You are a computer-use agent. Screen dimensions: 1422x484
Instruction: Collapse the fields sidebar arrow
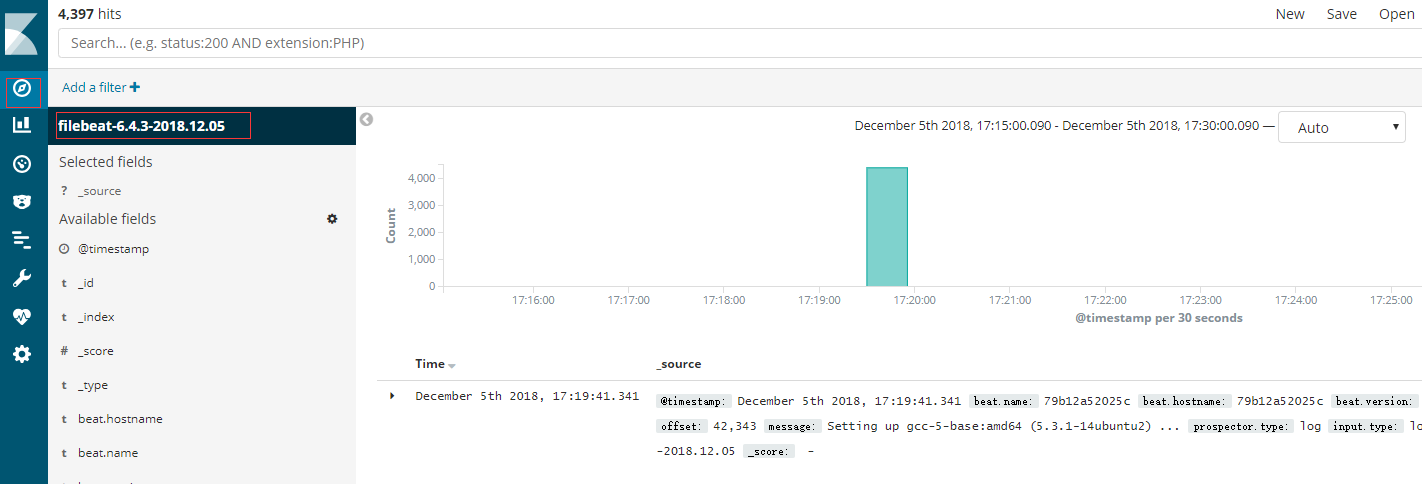tap(366, 119)
